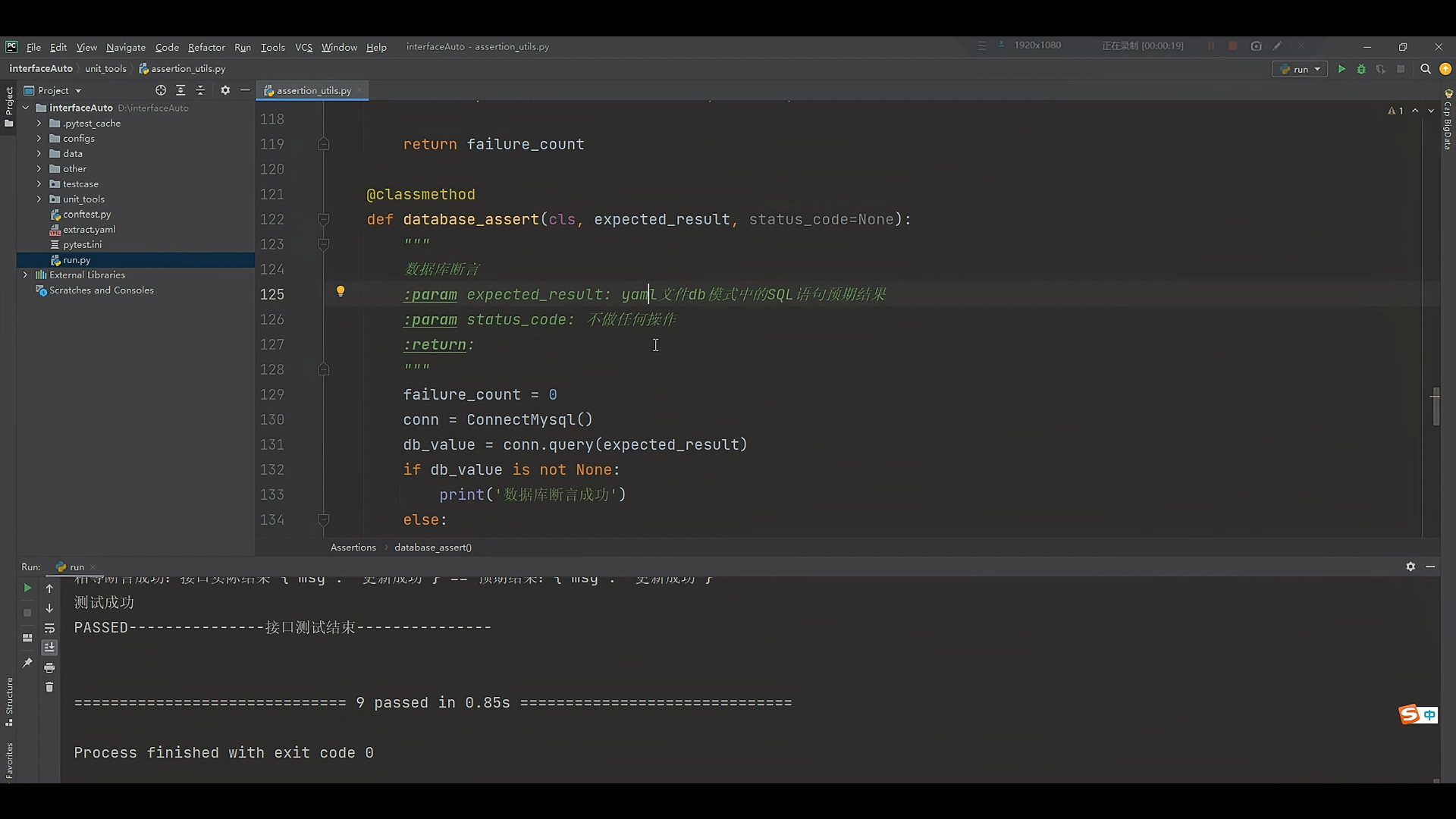The height and width of the screenshot is (819, 1456).
Task: Select conftest.py in project tree
Action: tap(86, 214)
